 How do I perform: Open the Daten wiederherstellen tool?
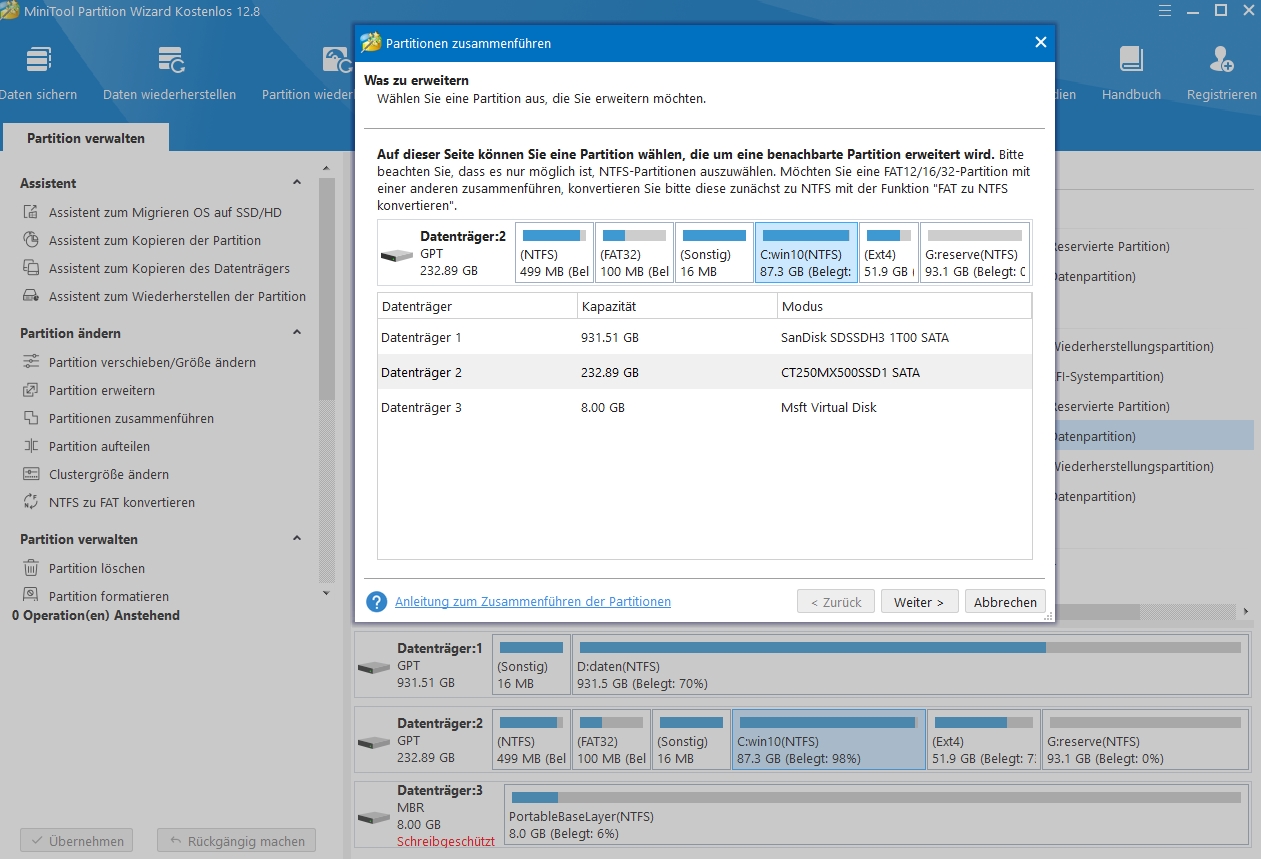170,60
